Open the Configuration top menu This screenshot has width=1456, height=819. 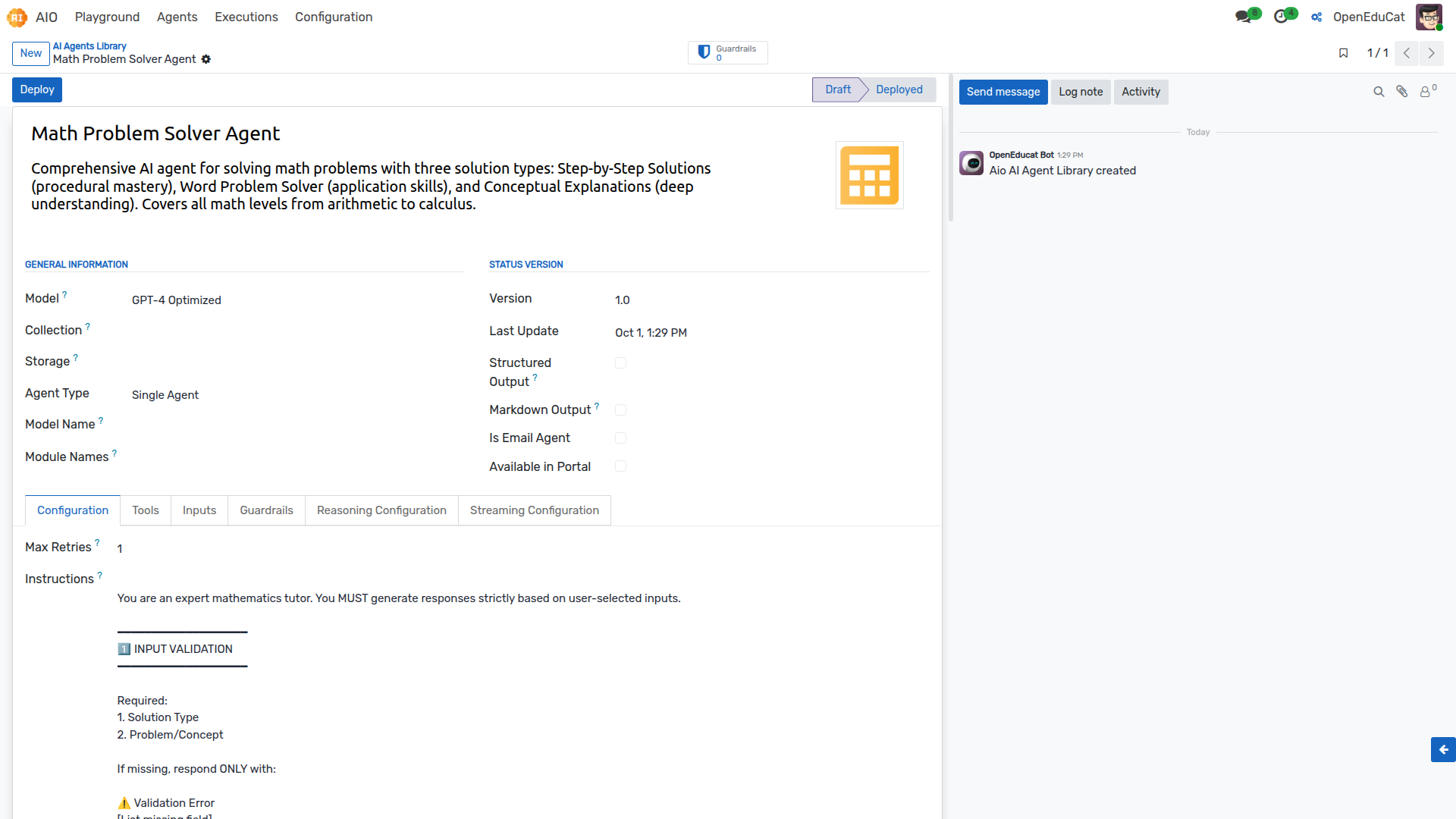point(334,17)
